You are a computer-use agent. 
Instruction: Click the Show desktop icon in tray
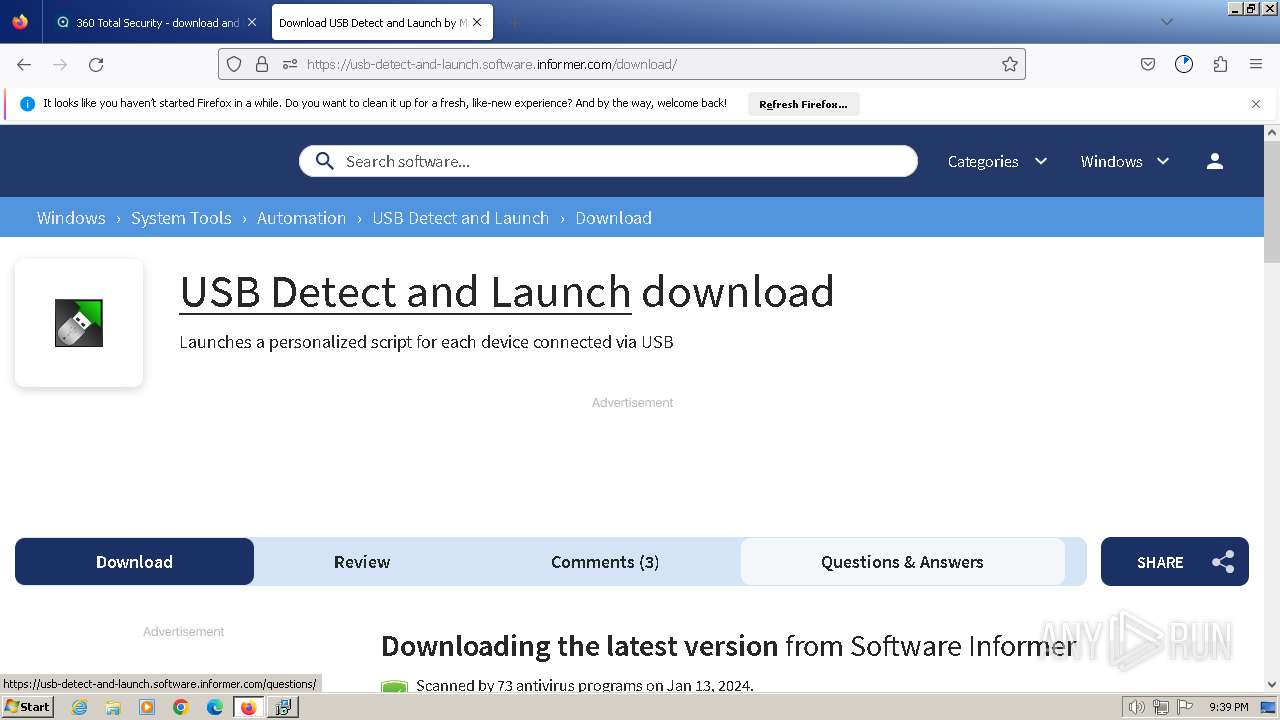point(1269,707)
